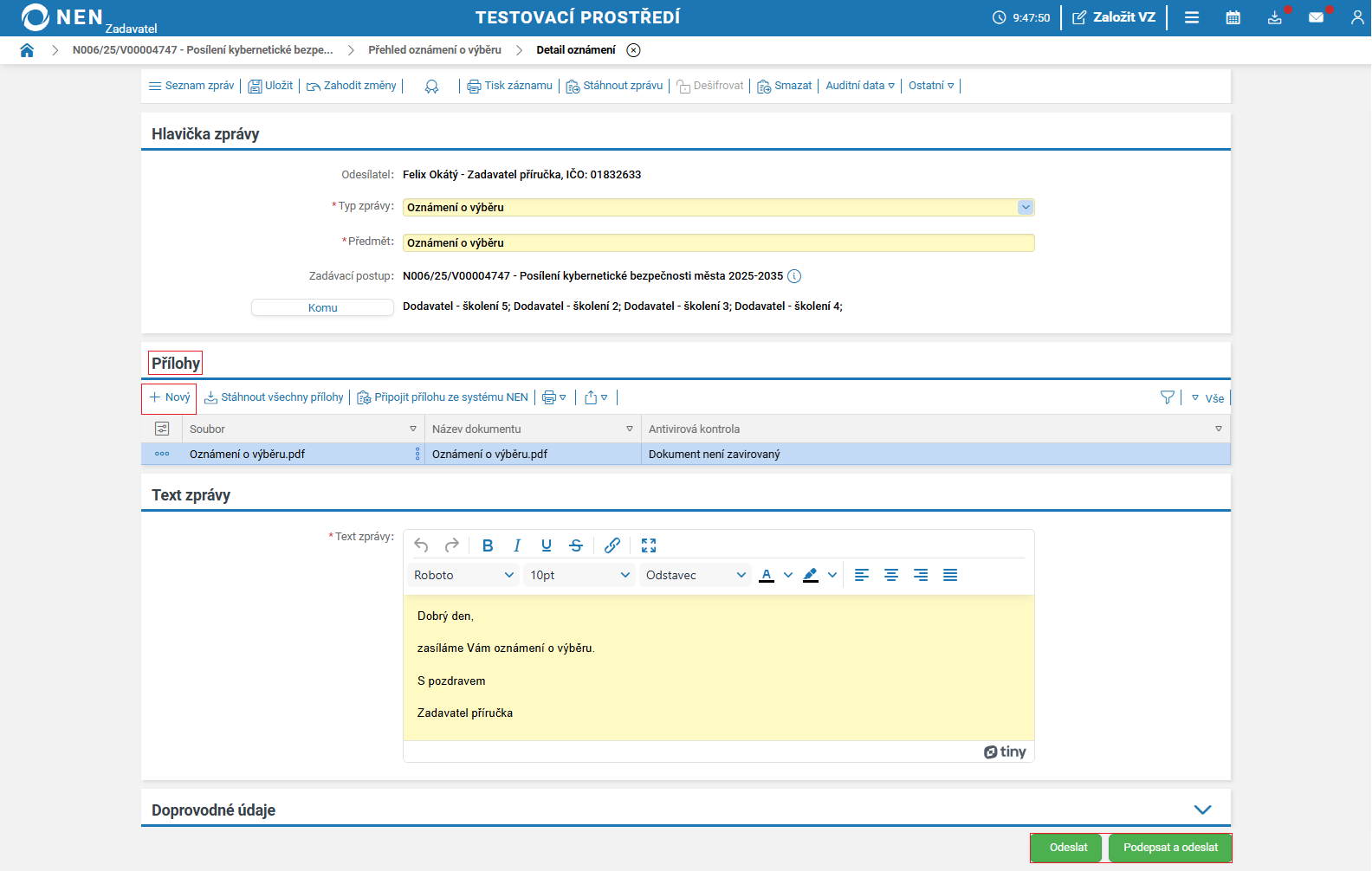Click the Podepsat a odeslat button
The height and width of the screenshot is (871, 1372).
(1170, 848)
